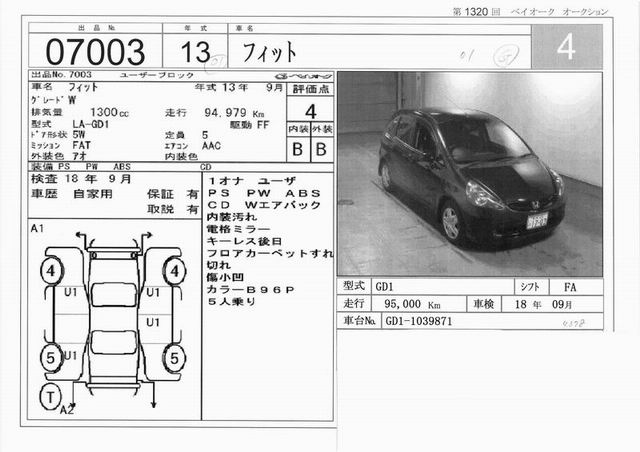
Task: Click the large model year 13
Action: point(196,52)
